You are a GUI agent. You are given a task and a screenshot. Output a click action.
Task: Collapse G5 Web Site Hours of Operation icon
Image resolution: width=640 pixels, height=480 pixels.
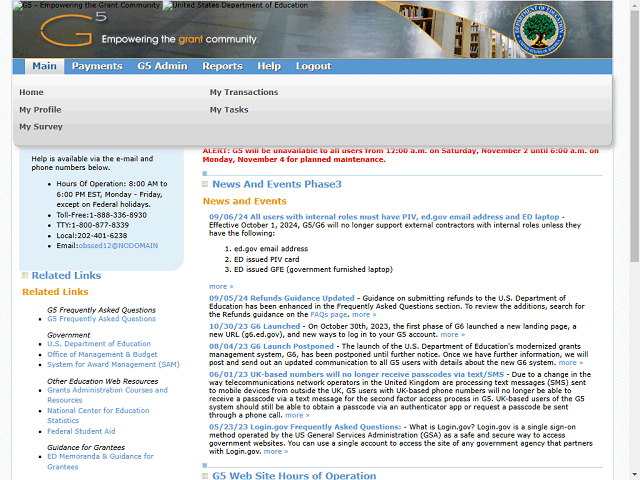coord(205,476)
